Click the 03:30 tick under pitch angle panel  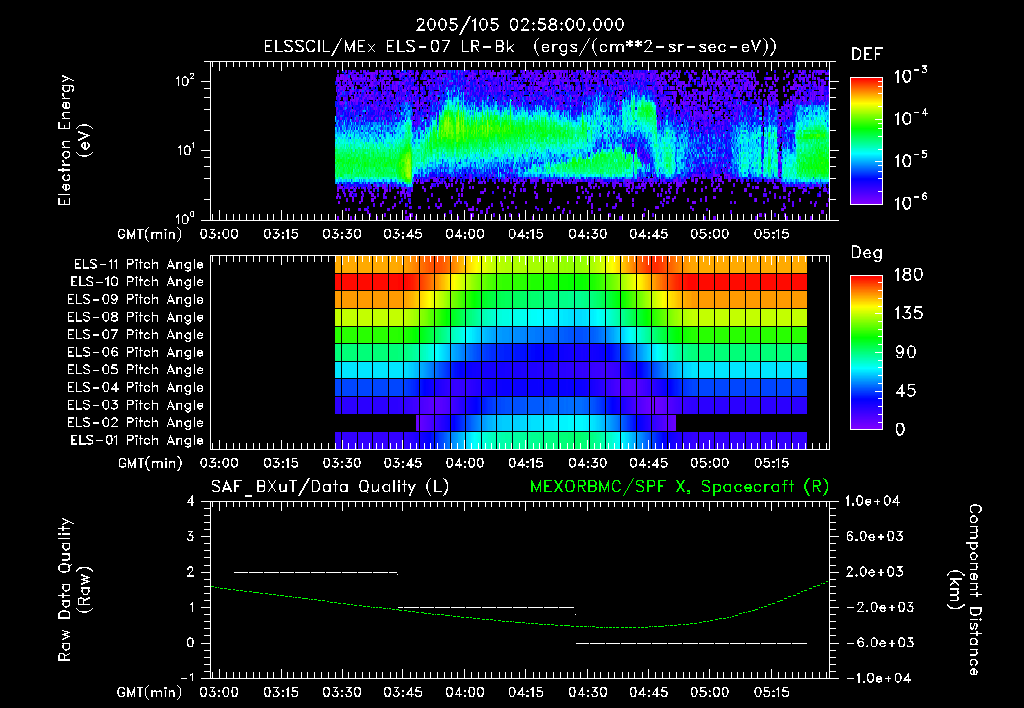click(342, 463)
